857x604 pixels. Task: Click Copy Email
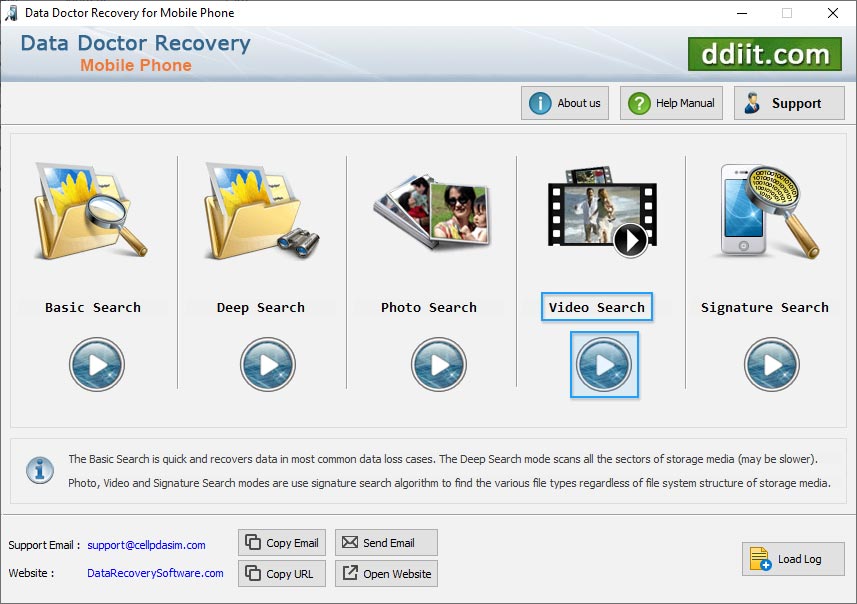pos(281,541)
